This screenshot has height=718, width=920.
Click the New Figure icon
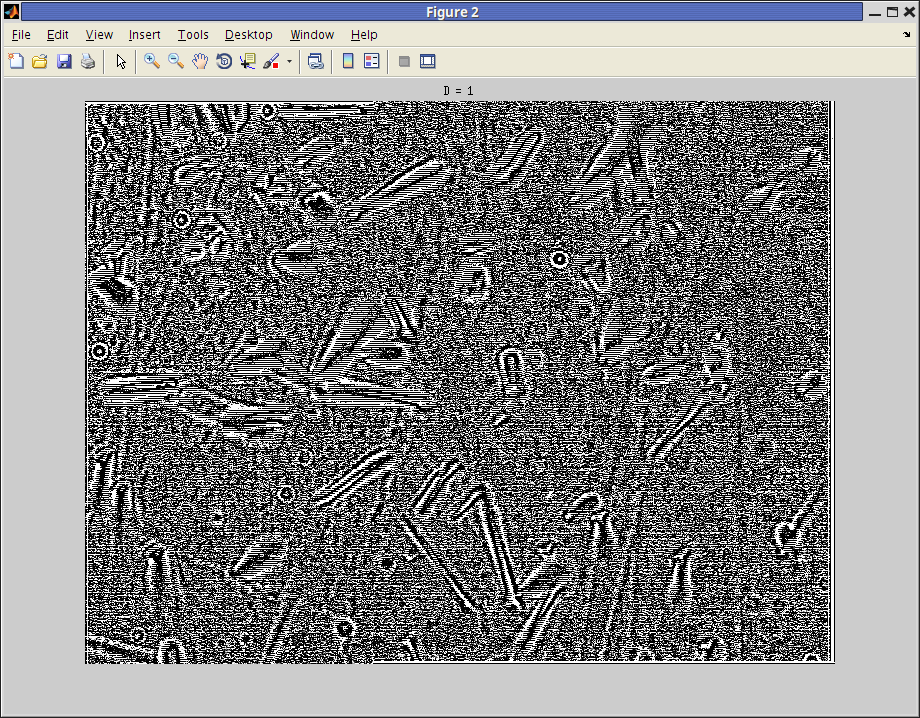click(x=16, y=61)
